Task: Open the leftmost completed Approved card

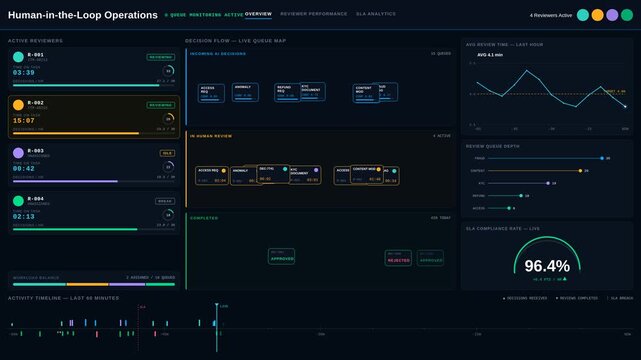Action: (x=282, y=256)
